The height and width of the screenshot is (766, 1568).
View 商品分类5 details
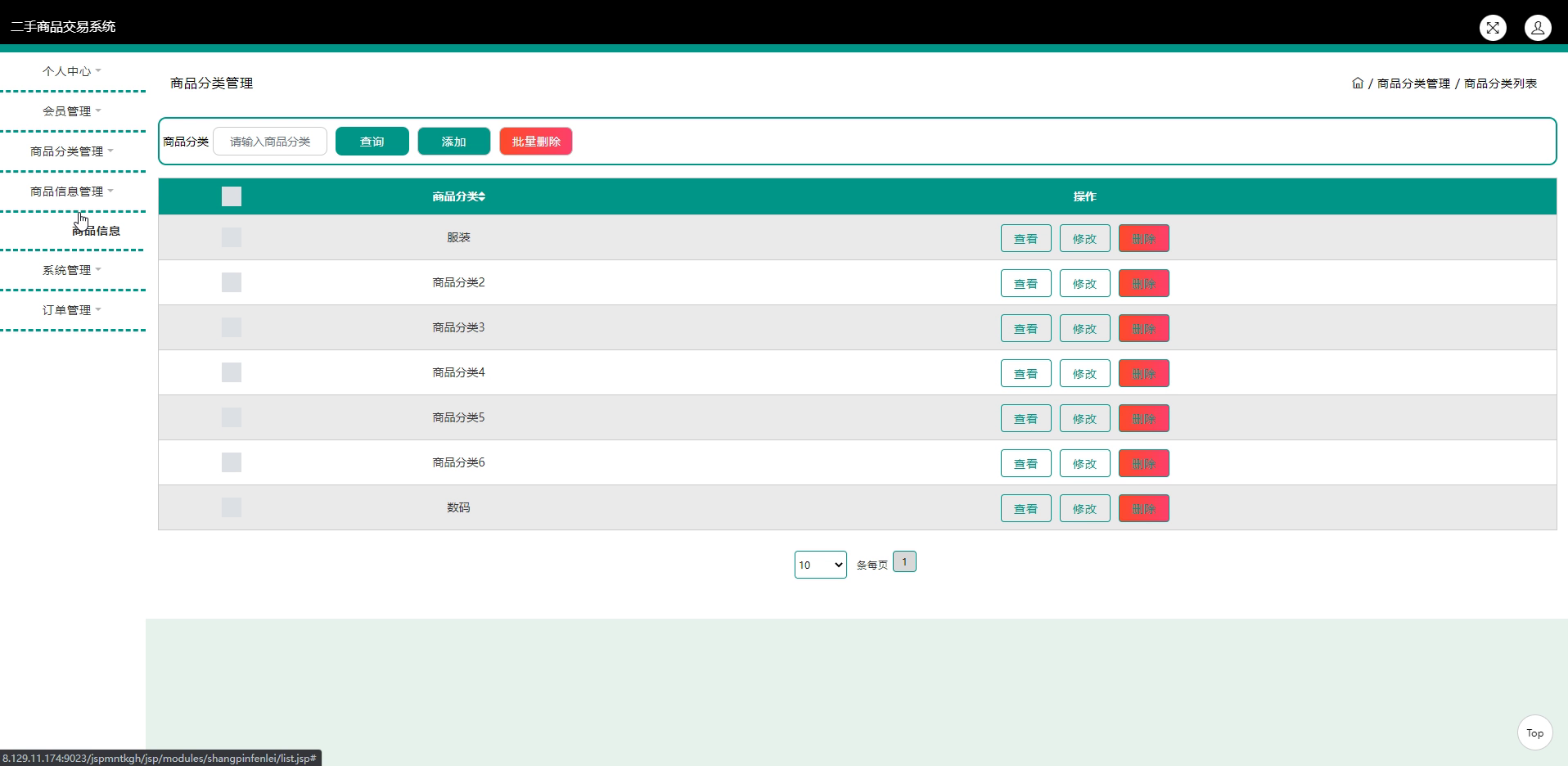[1026, 418]
